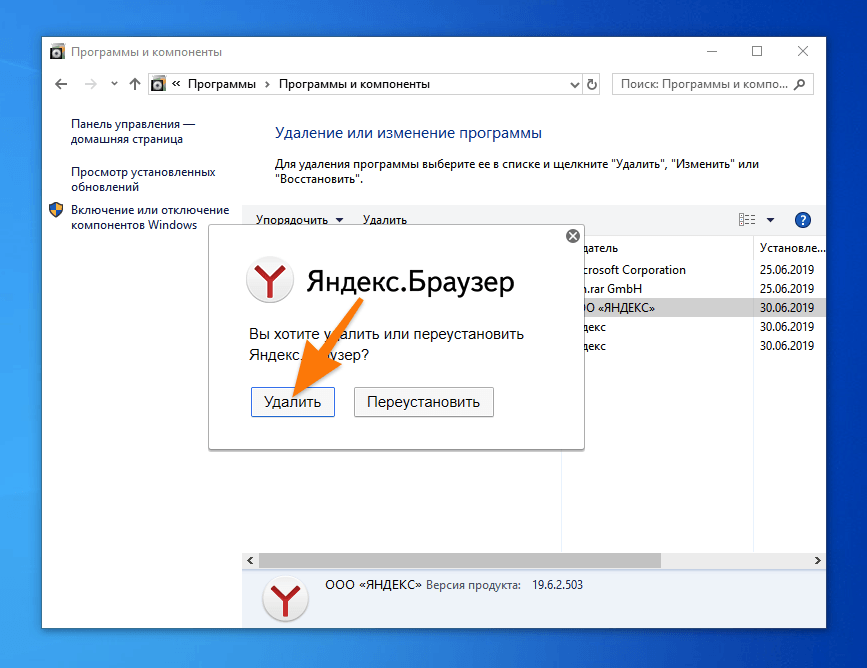Open recent locations chevron dropdown
This screenshot has height=668, width=867.
coord(114,84)
